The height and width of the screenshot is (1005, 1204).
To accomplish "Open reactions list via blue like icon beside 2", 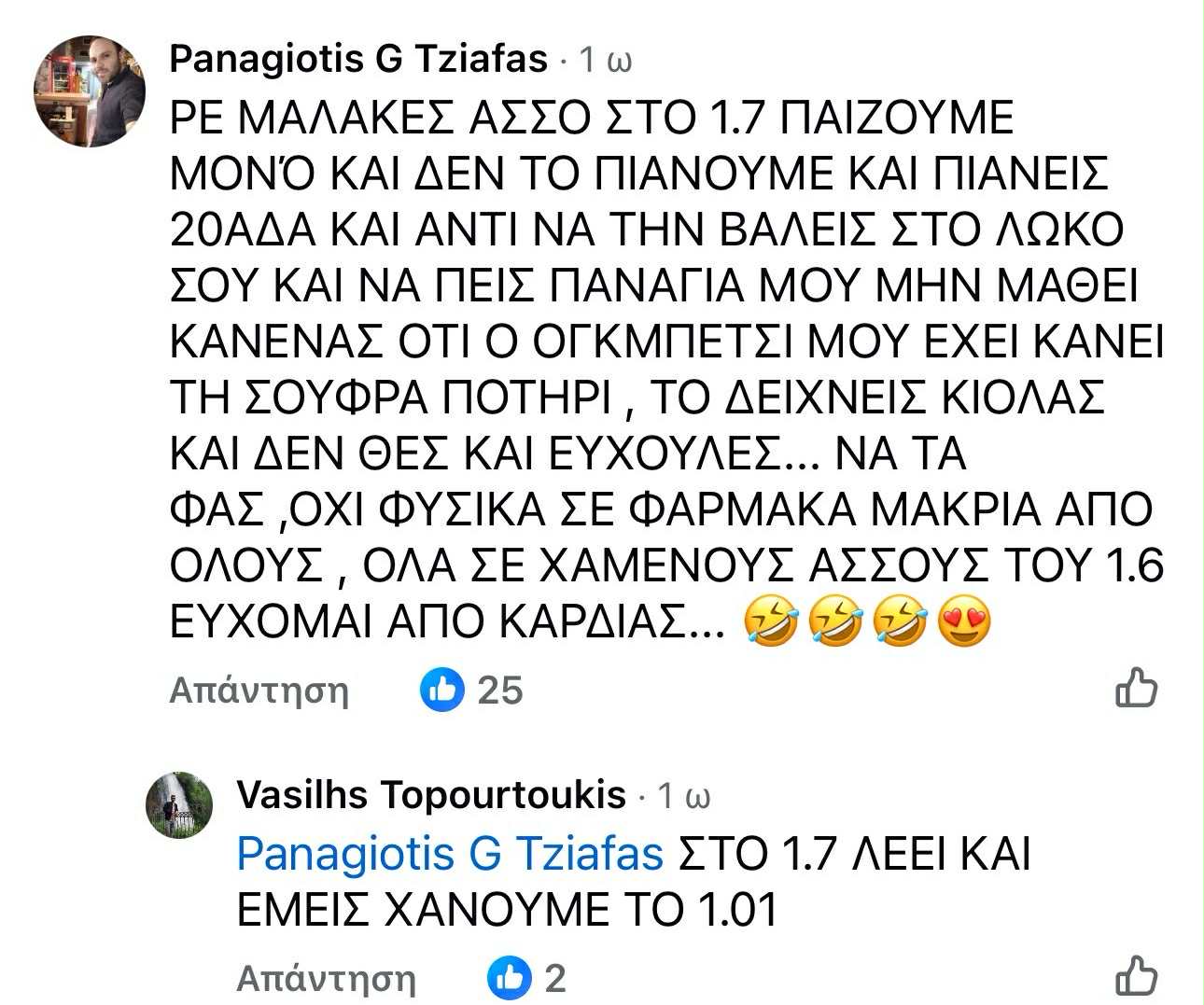I will point(510,978).
